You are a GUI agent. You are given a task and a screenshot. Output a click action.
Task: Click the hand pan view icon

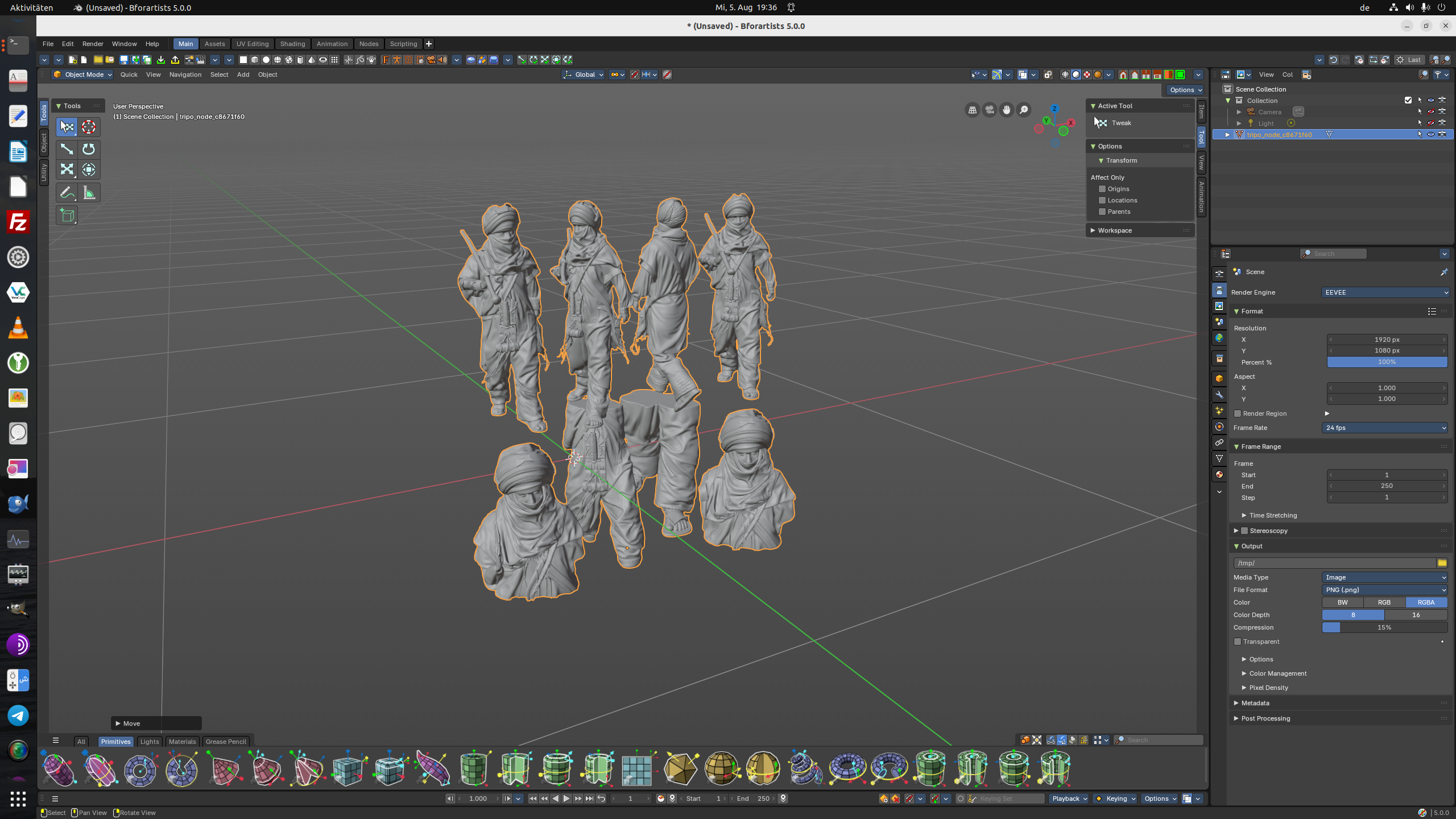pyautogui.click(x=1007, y=110)
